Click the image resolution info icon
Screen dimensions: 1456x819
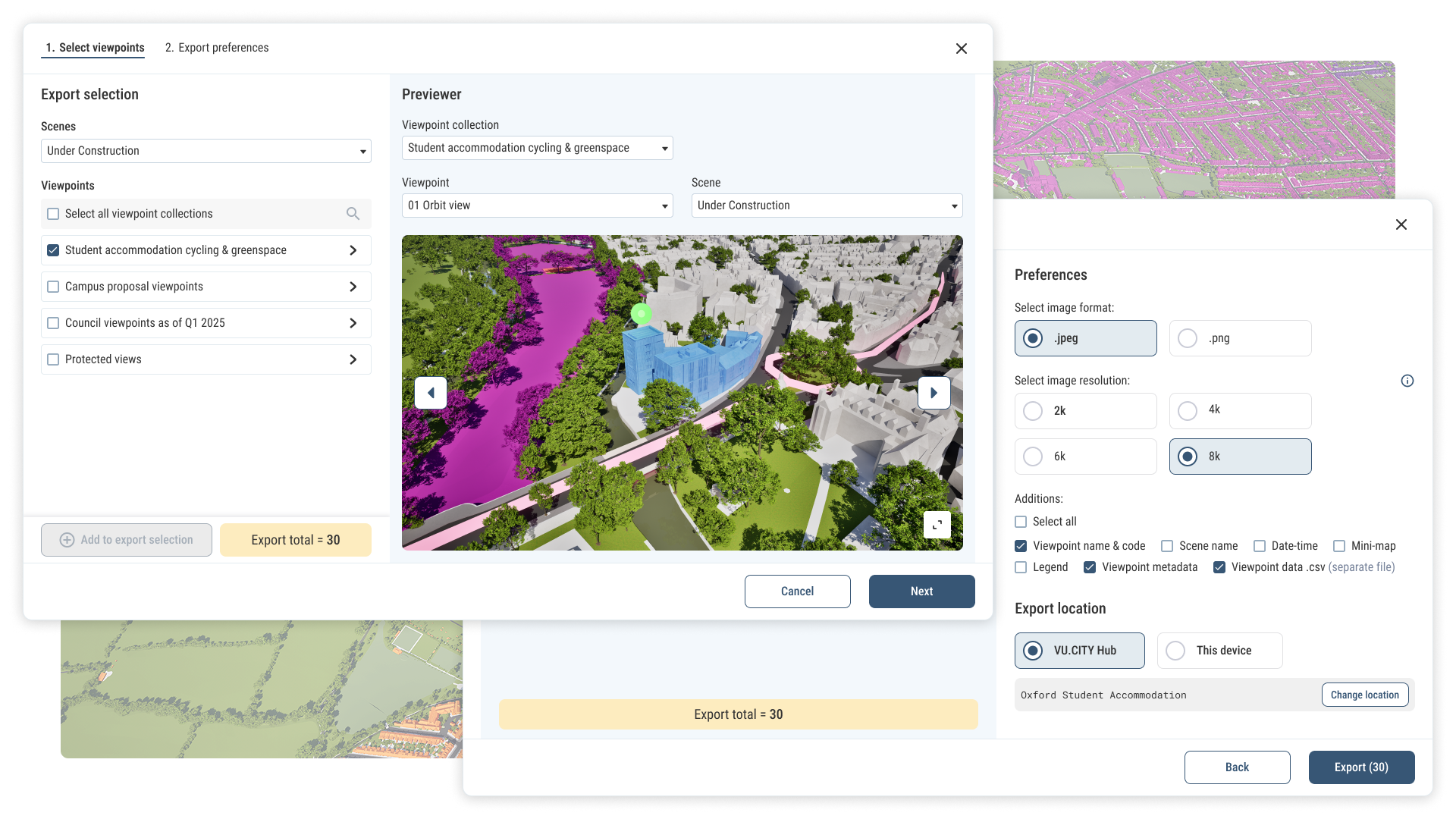pyautogui.click(x=1407, y=381)
